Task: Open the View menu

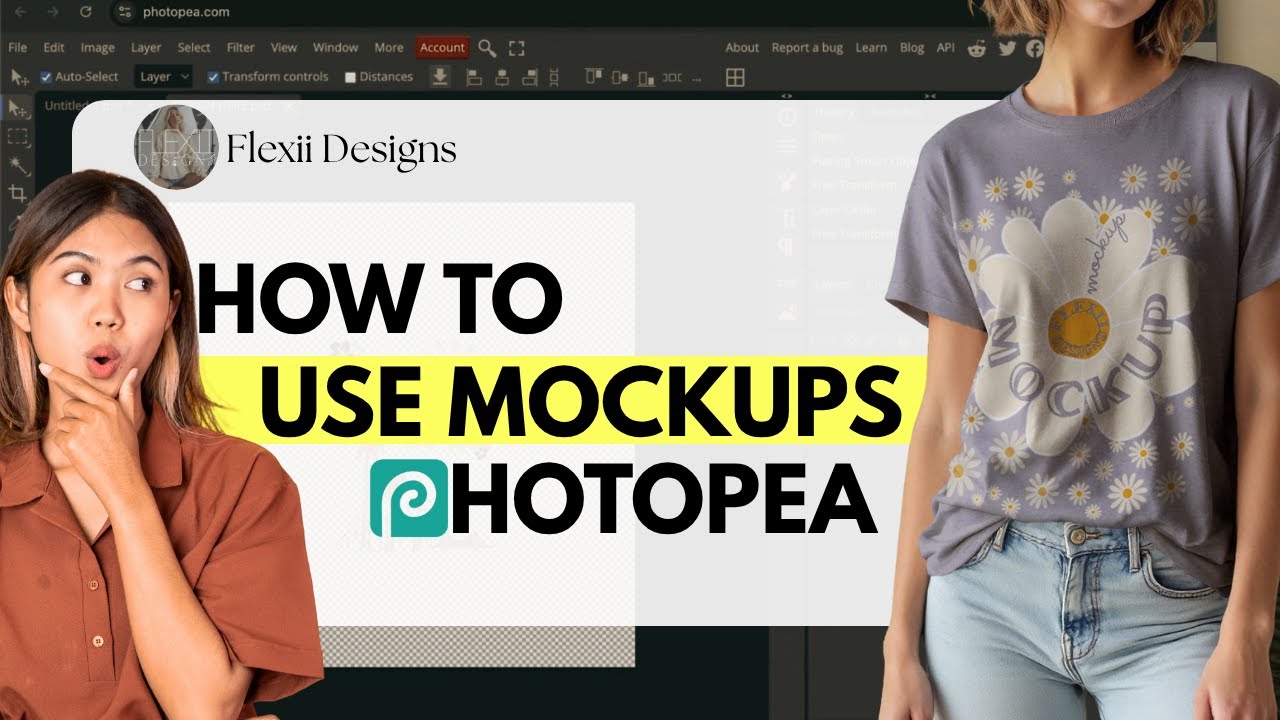Action: pyautogui.click(x=284, y=47)
